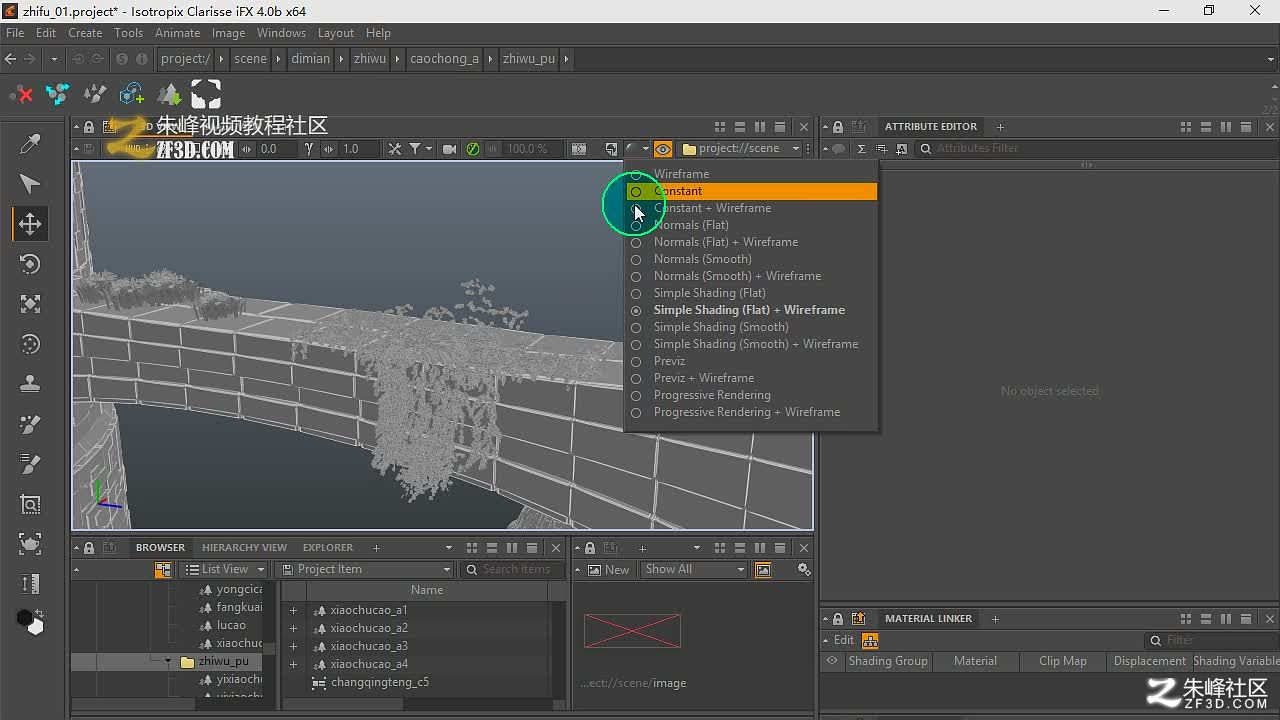
Task: Click dimian in the path breadcrumb
Action: pos(310,58)
